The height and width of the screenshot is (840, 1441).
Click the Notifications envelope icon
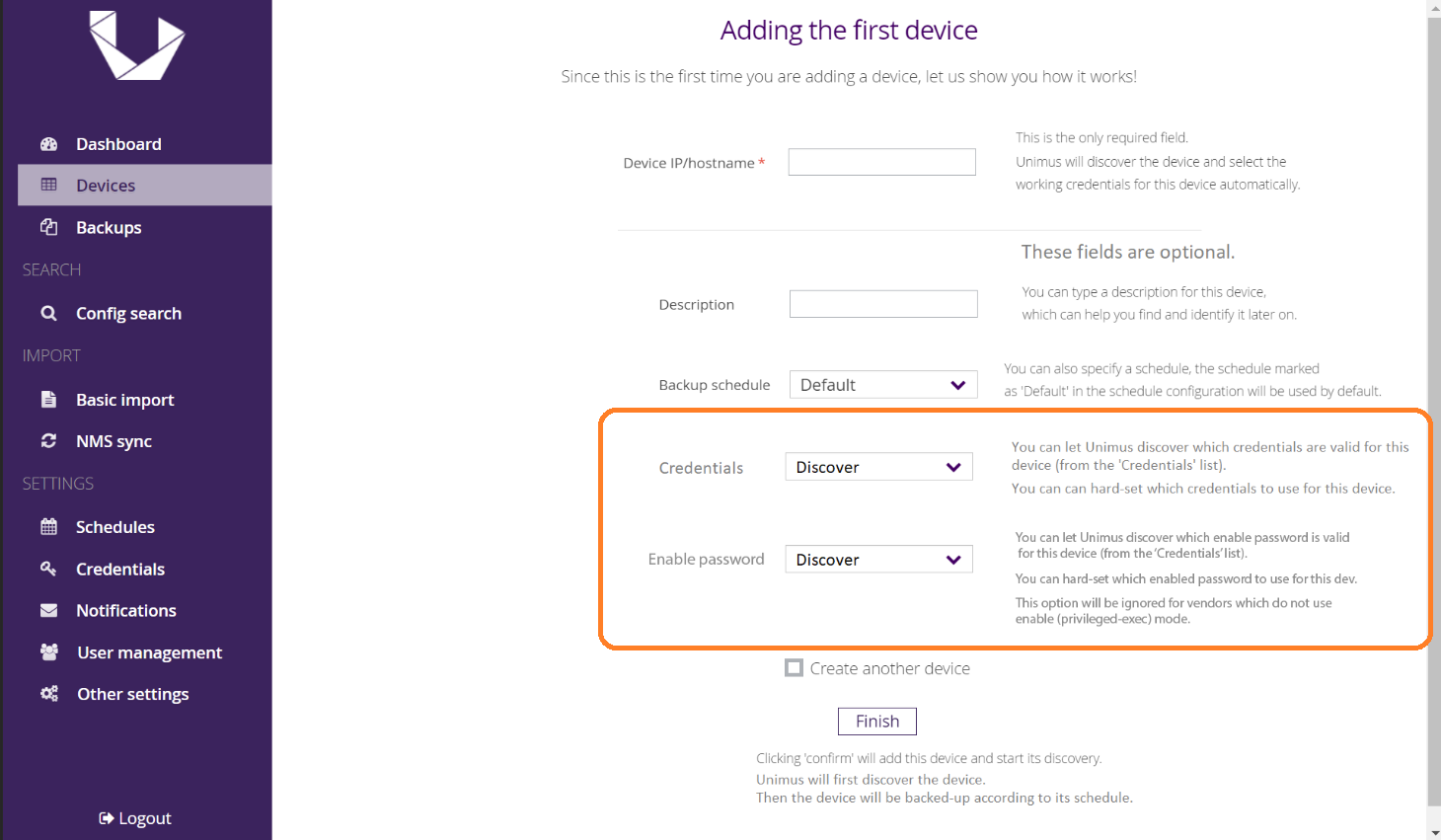(48, 610)
